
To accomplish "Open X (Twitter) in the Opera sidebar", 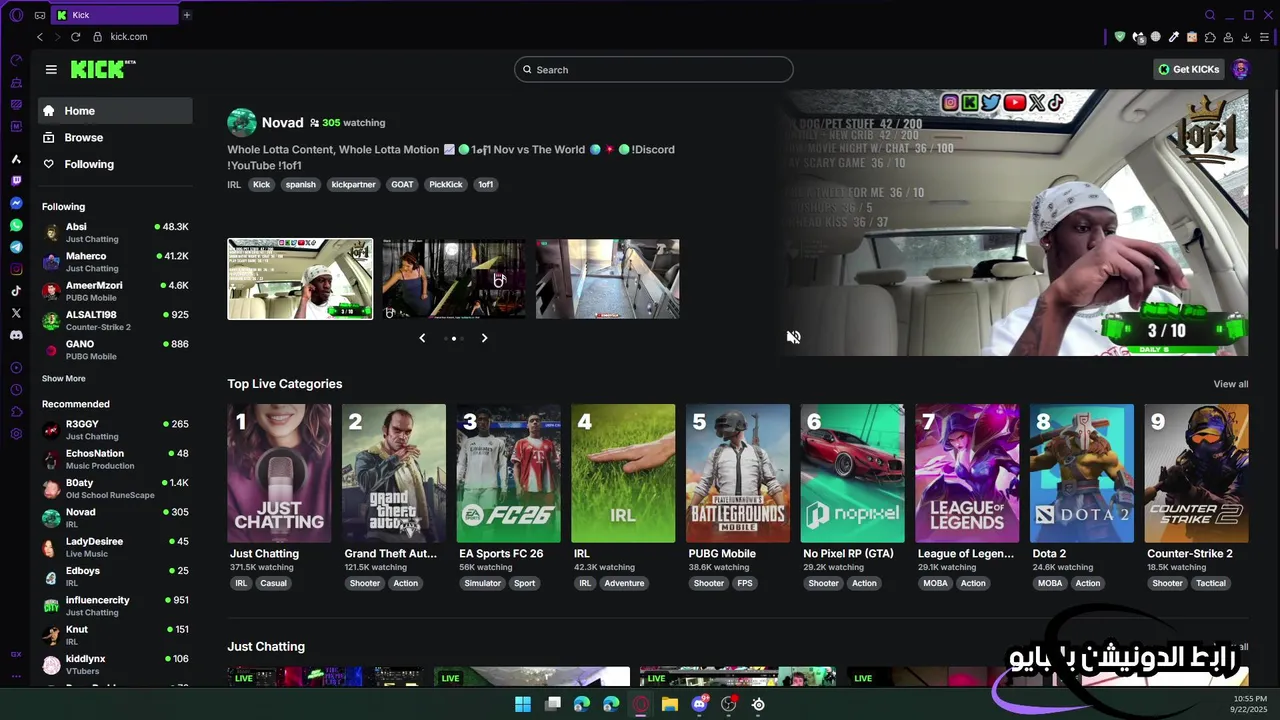I will coord(16,313).
